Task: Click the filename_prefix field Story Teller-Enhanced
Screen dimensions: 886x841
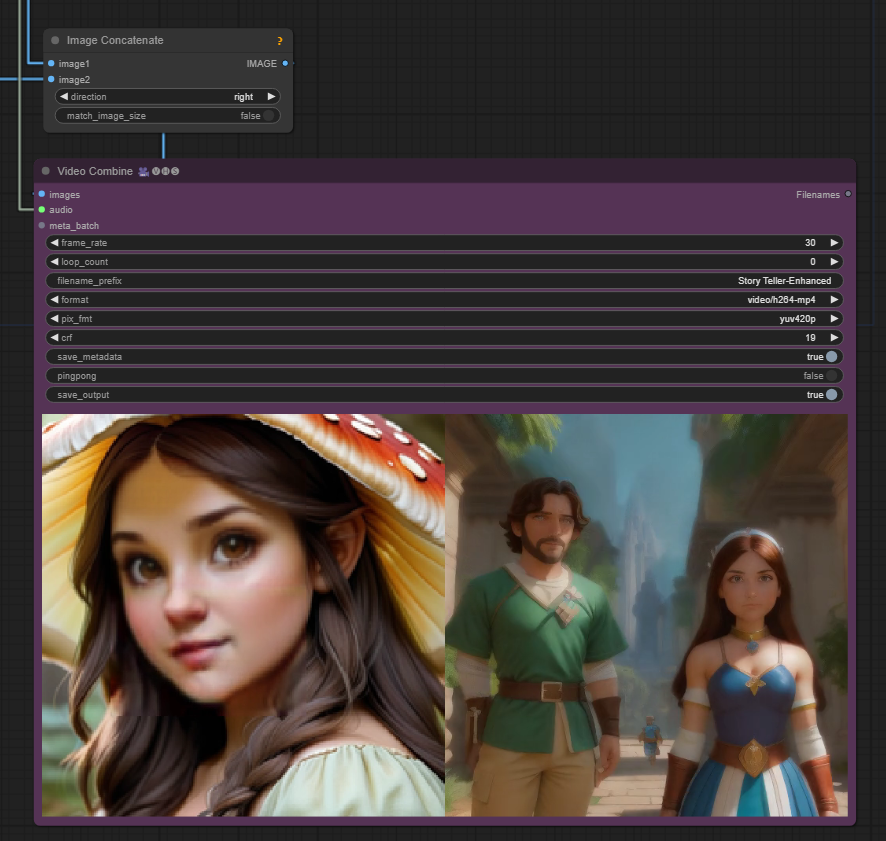Action: (444, 281)
